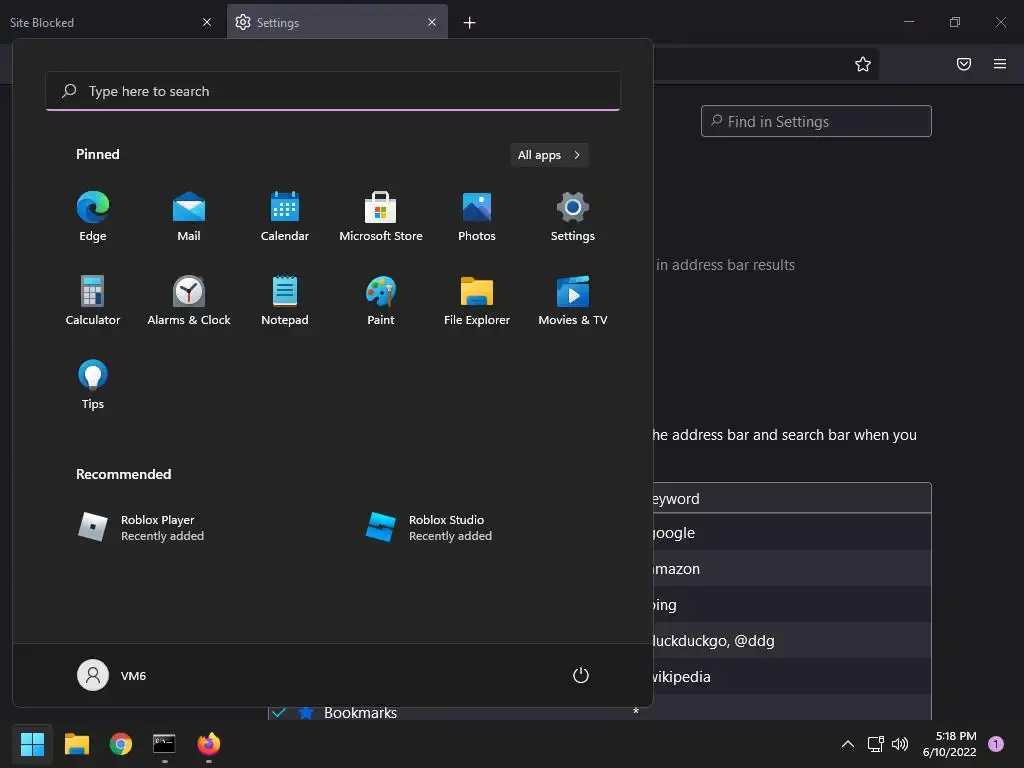Select the amazon search engine row

click(792, 569)
